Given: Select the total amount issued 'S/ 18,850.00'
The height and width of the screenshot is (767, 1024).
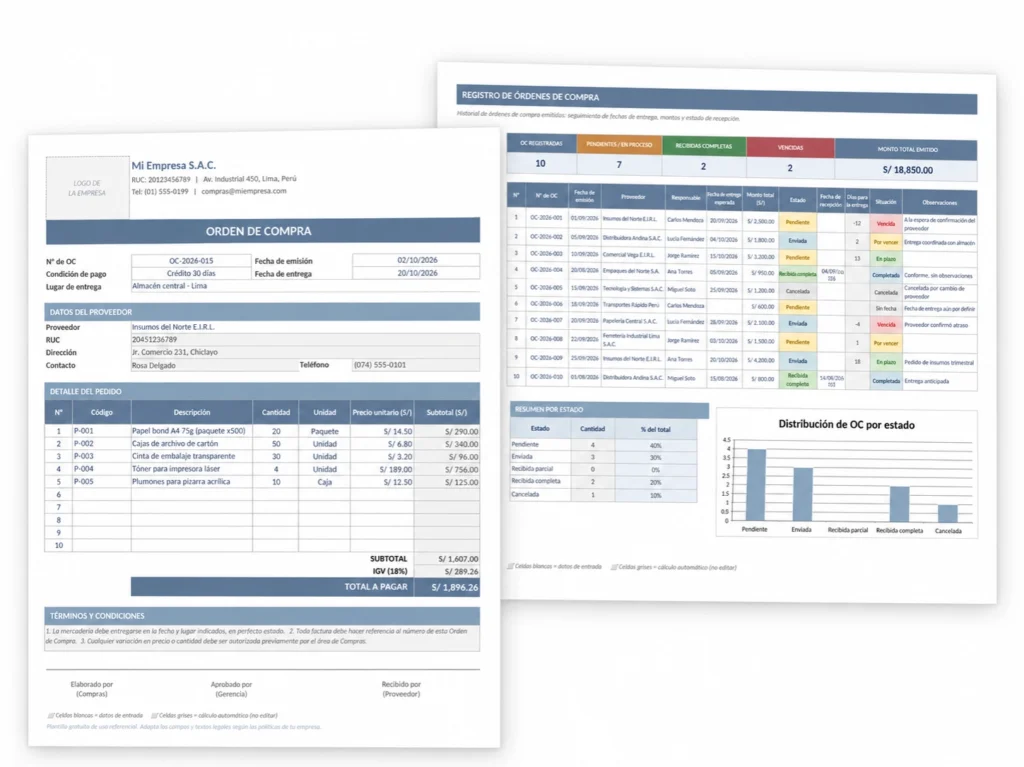Looking at the screenshot, I should point(908,170).
